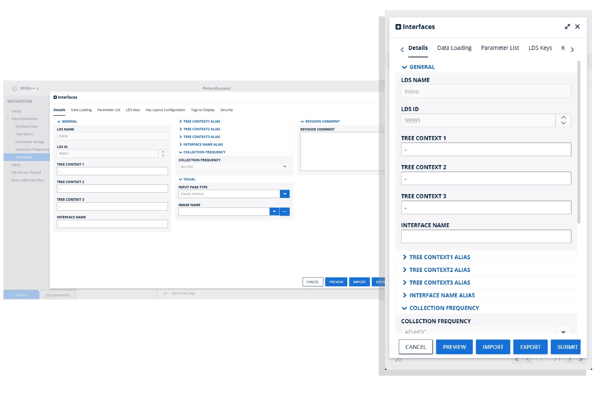Expand TREE CONTEXT2 ALIAS in the wide window
600x400 pixels.
click(200, 129)
